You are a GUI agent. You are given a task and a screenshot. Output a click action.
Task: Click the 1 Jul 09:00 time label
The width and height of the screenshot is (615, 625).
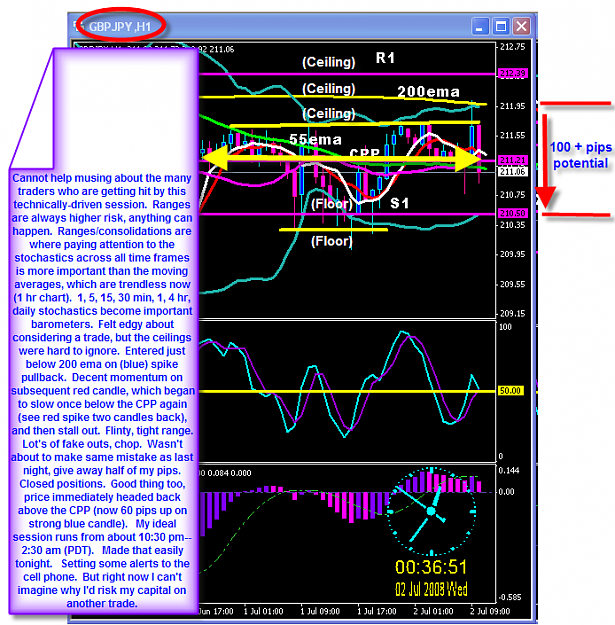pyautogui.click(x=320, y=611)
